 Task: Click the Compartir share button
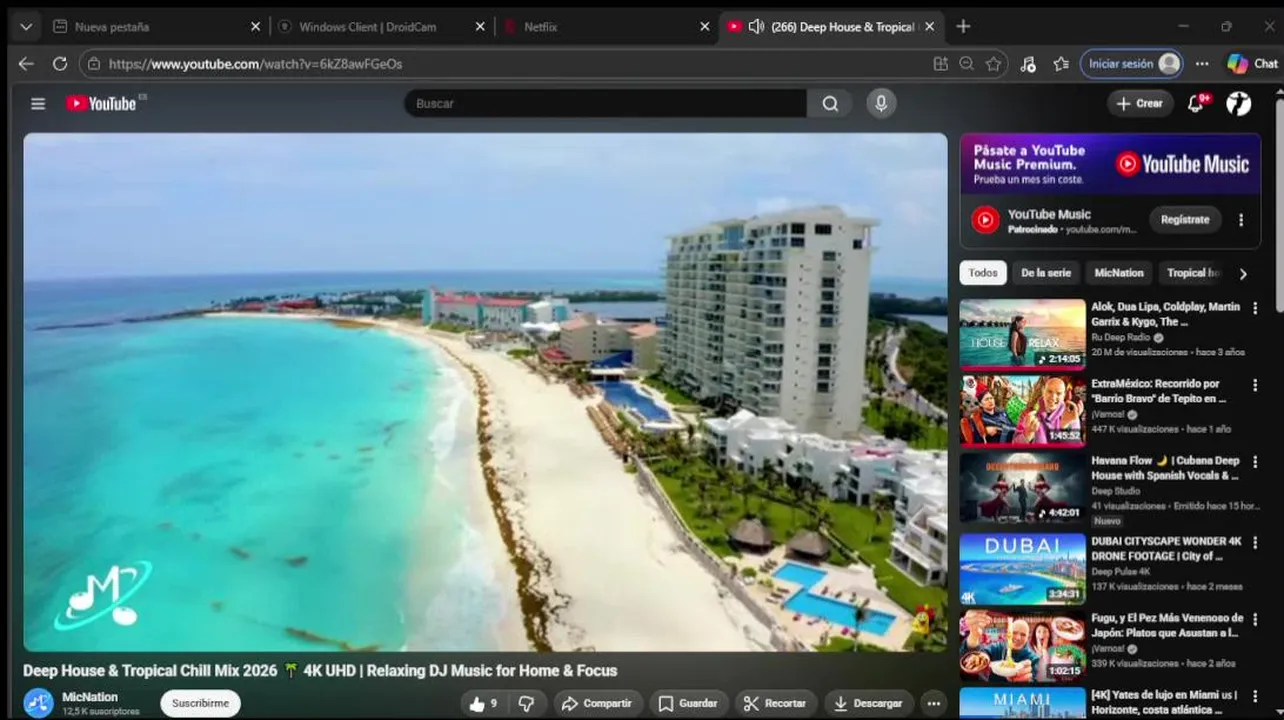[597, 703]
